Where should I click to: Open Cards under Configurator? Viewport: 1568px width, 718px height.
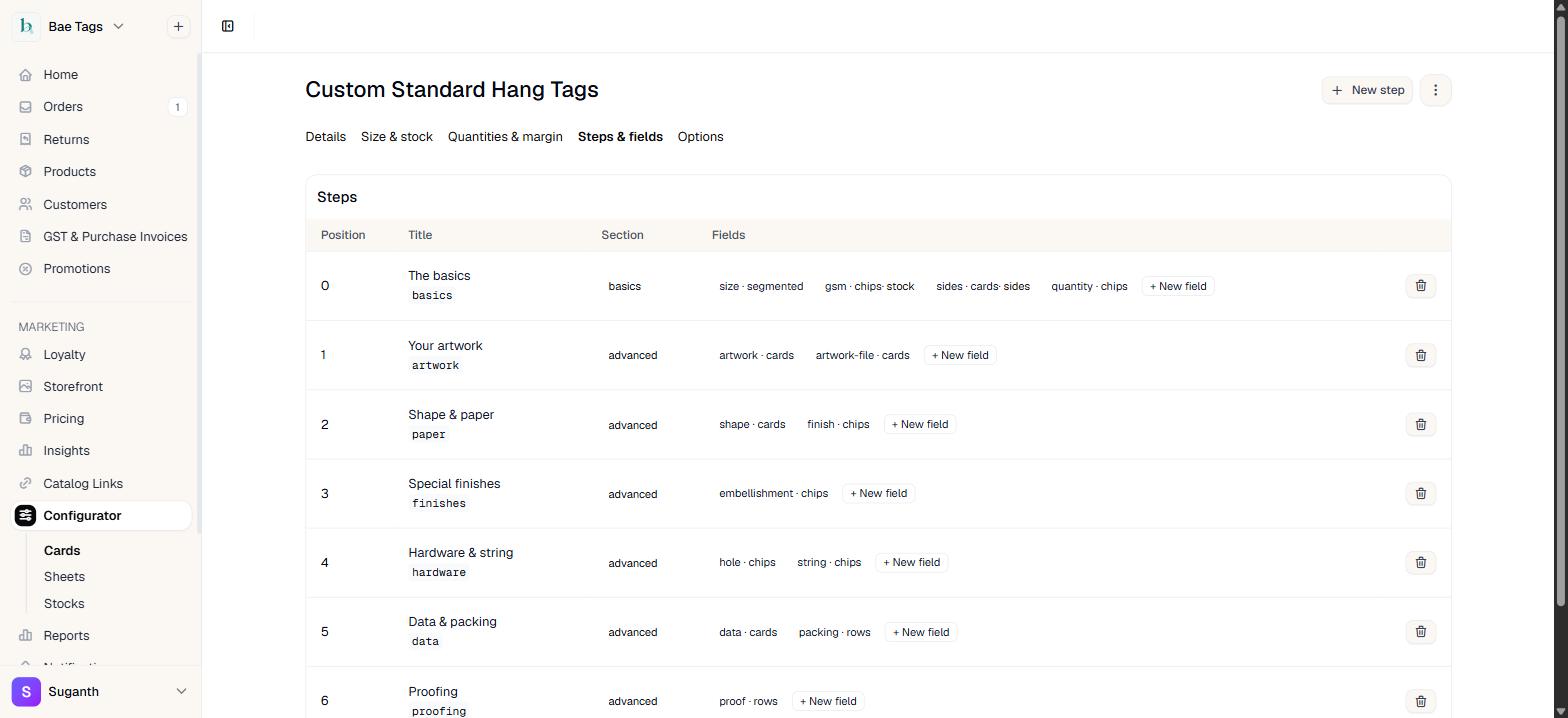tap(62, 551)
